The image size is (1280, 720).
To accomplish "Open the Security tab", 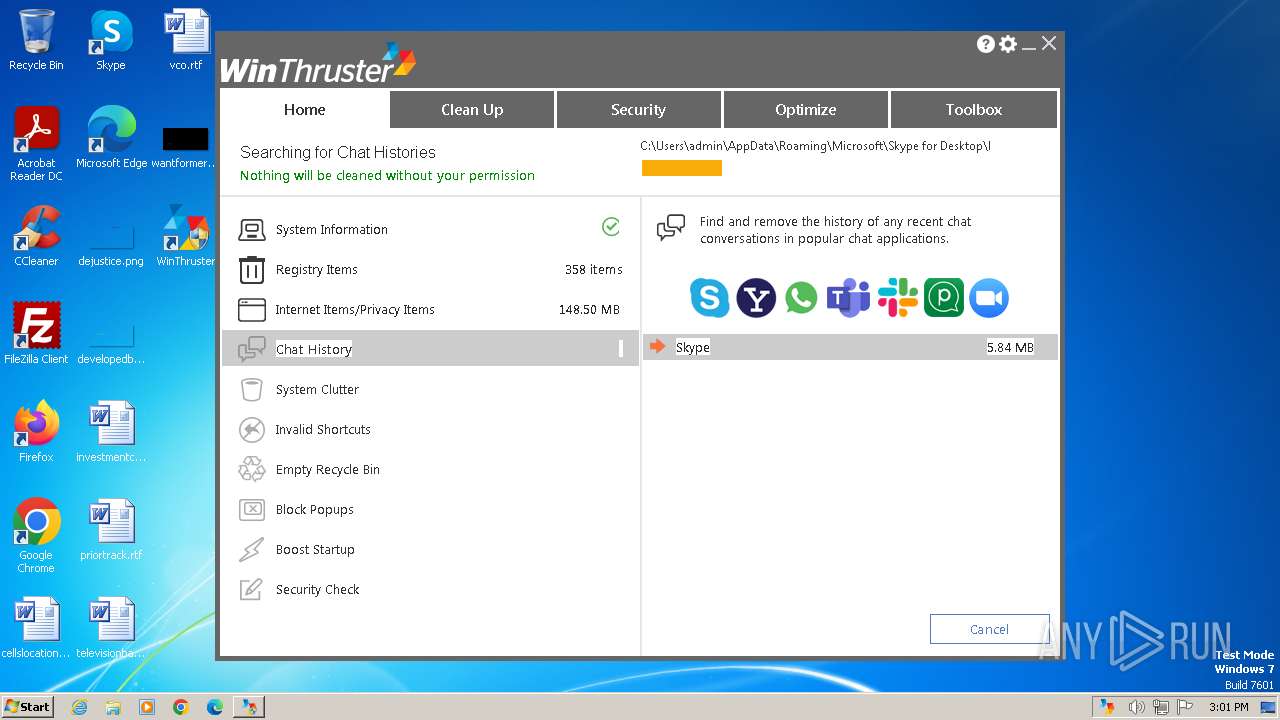I will coord(638,110).
